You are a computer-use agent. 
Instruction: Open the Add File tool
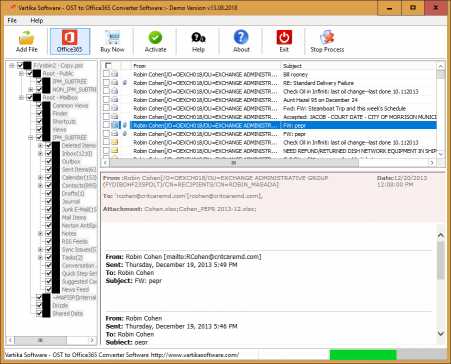pyautogui.click(x=26, y=42)
